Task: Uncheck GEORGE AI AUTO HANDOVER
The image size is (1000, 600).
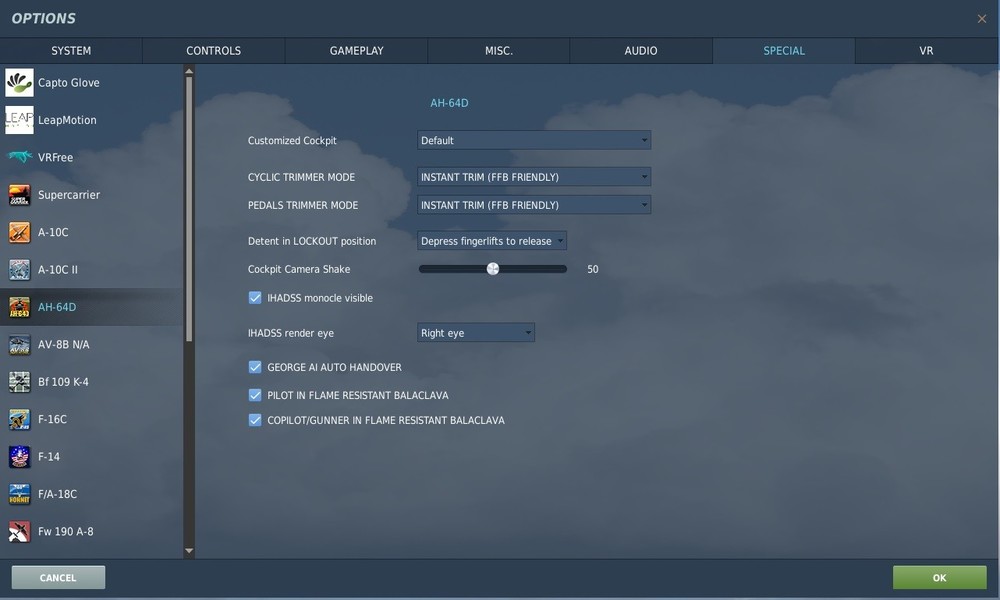Action: [x=255, y=367]
